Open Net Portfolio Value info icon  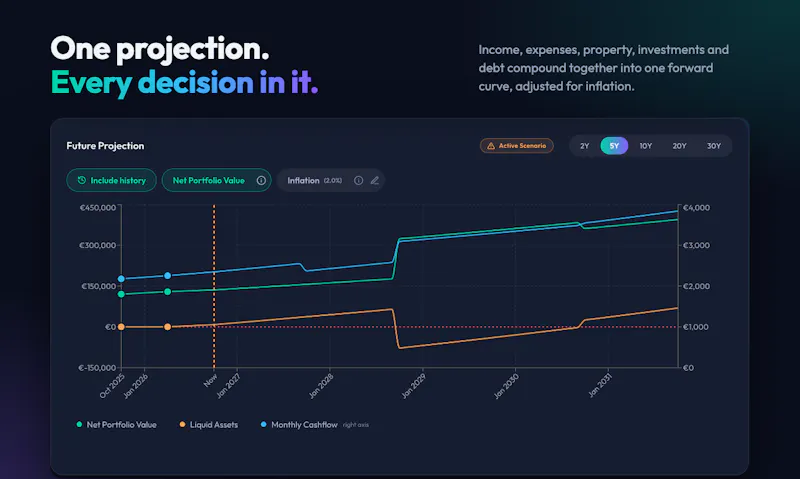(x=261, y=180)
